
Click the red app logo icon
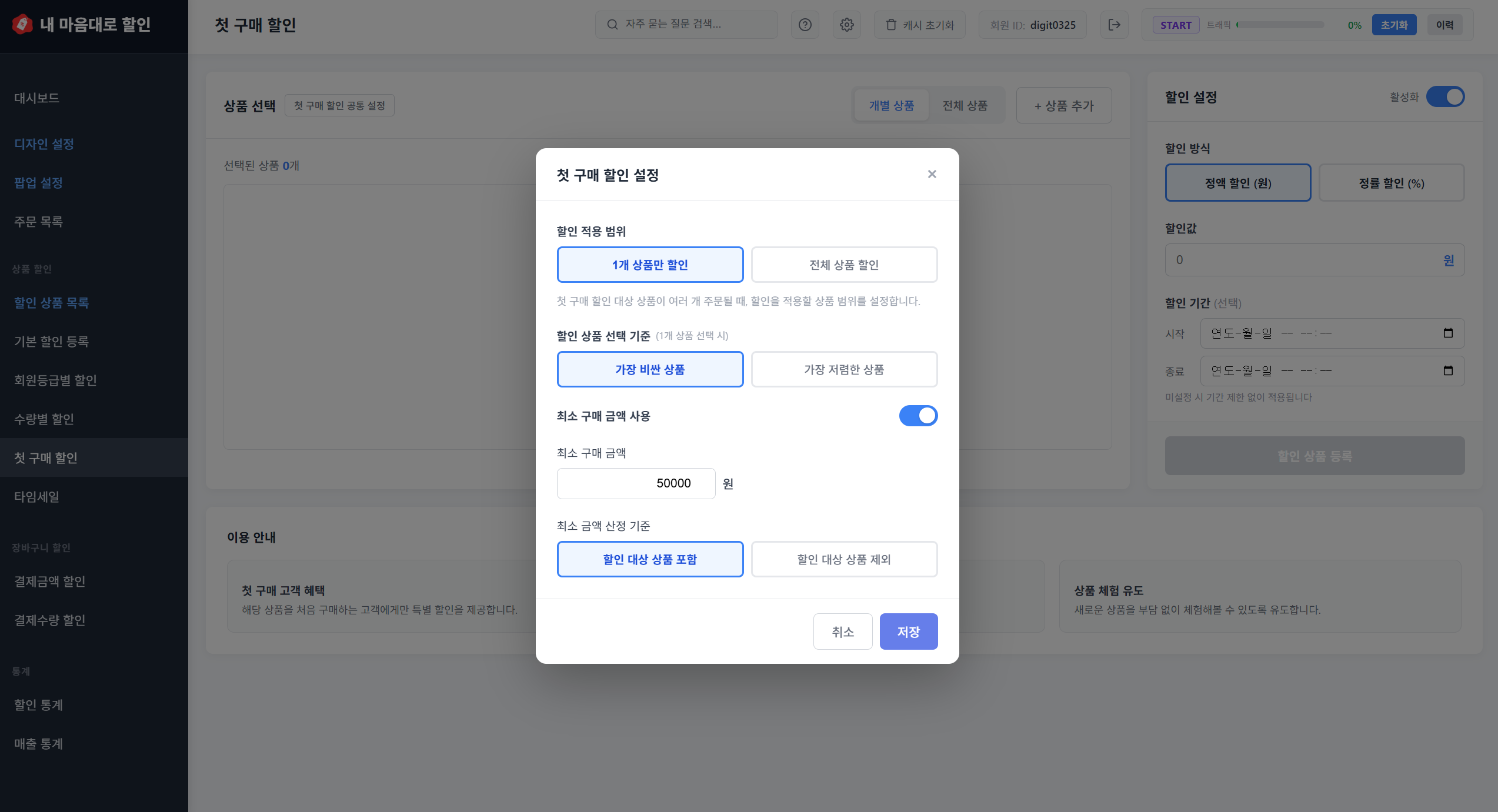pos(22,24)
